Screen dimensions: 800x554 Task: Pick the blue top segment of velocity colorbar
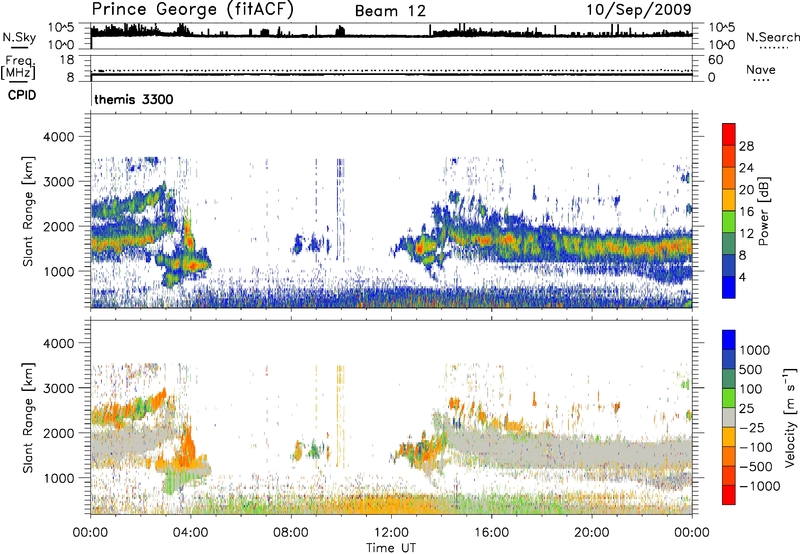(729, 340)
